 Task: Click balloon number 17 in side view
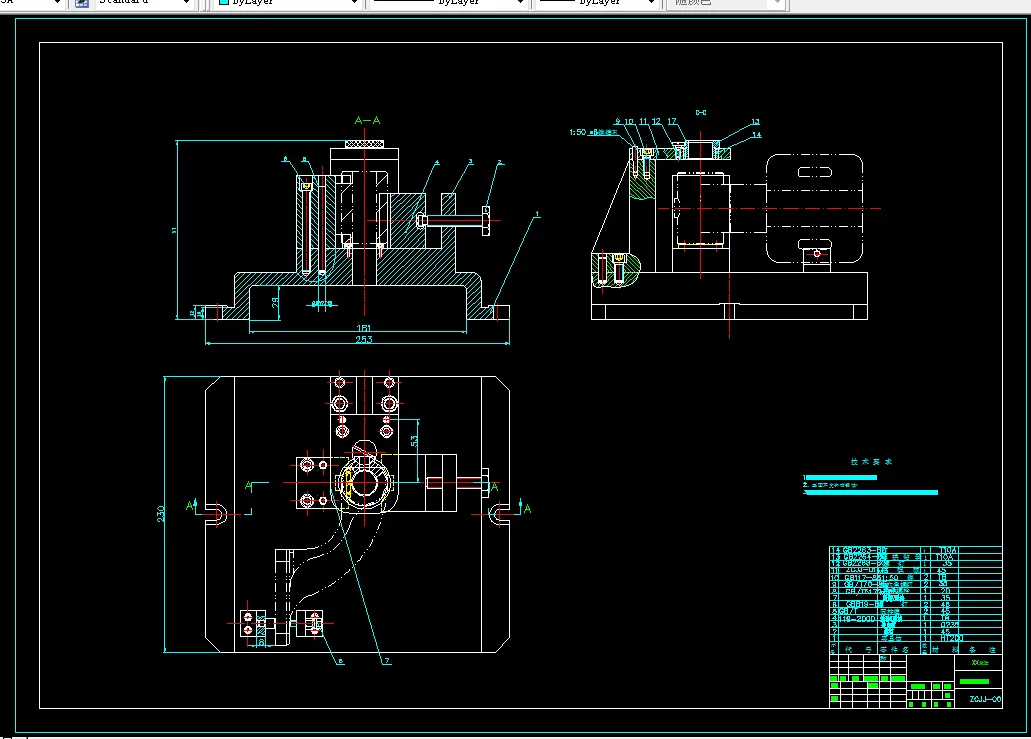coord(672,122)
